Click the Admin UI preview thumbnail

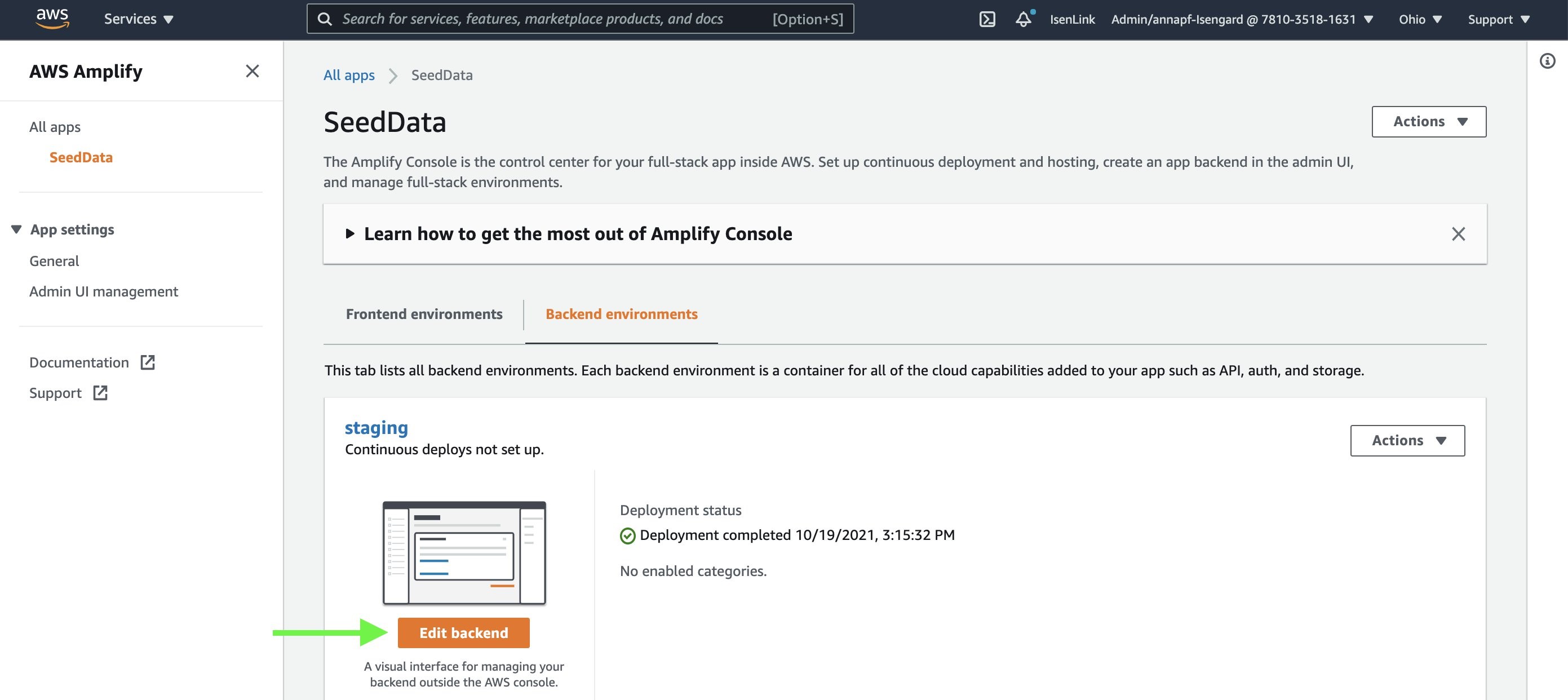click(464, 553)
